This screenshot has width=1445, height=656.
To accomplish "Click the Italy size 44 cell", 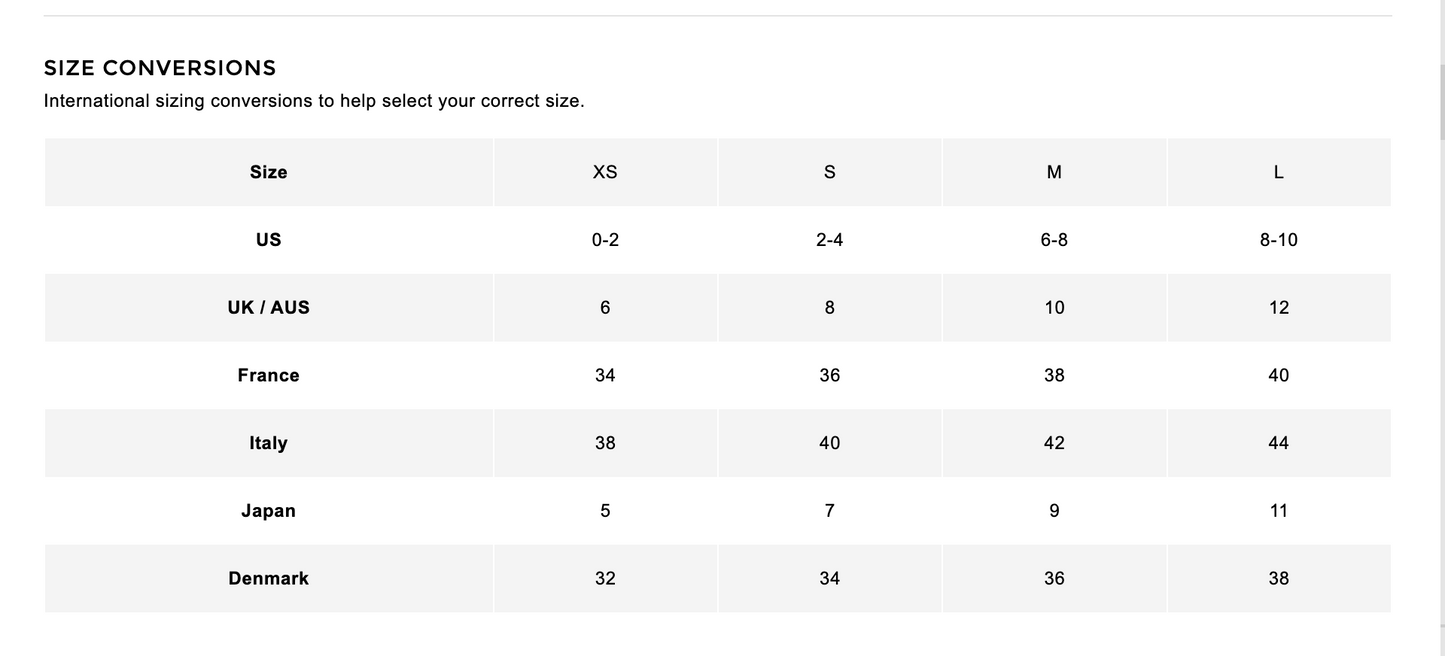I will (1278, 443).
